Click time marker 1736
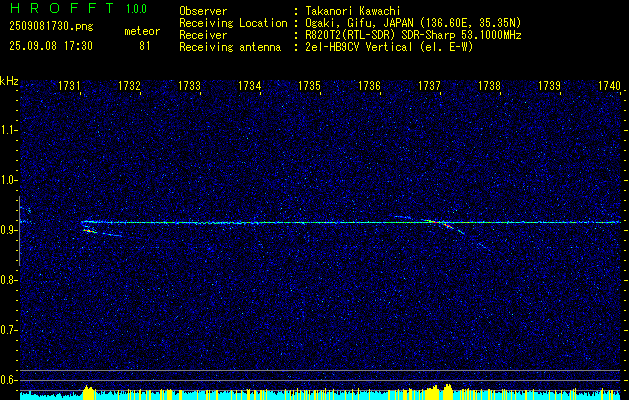This screenshot has width=629, height=400. [369, 86]
